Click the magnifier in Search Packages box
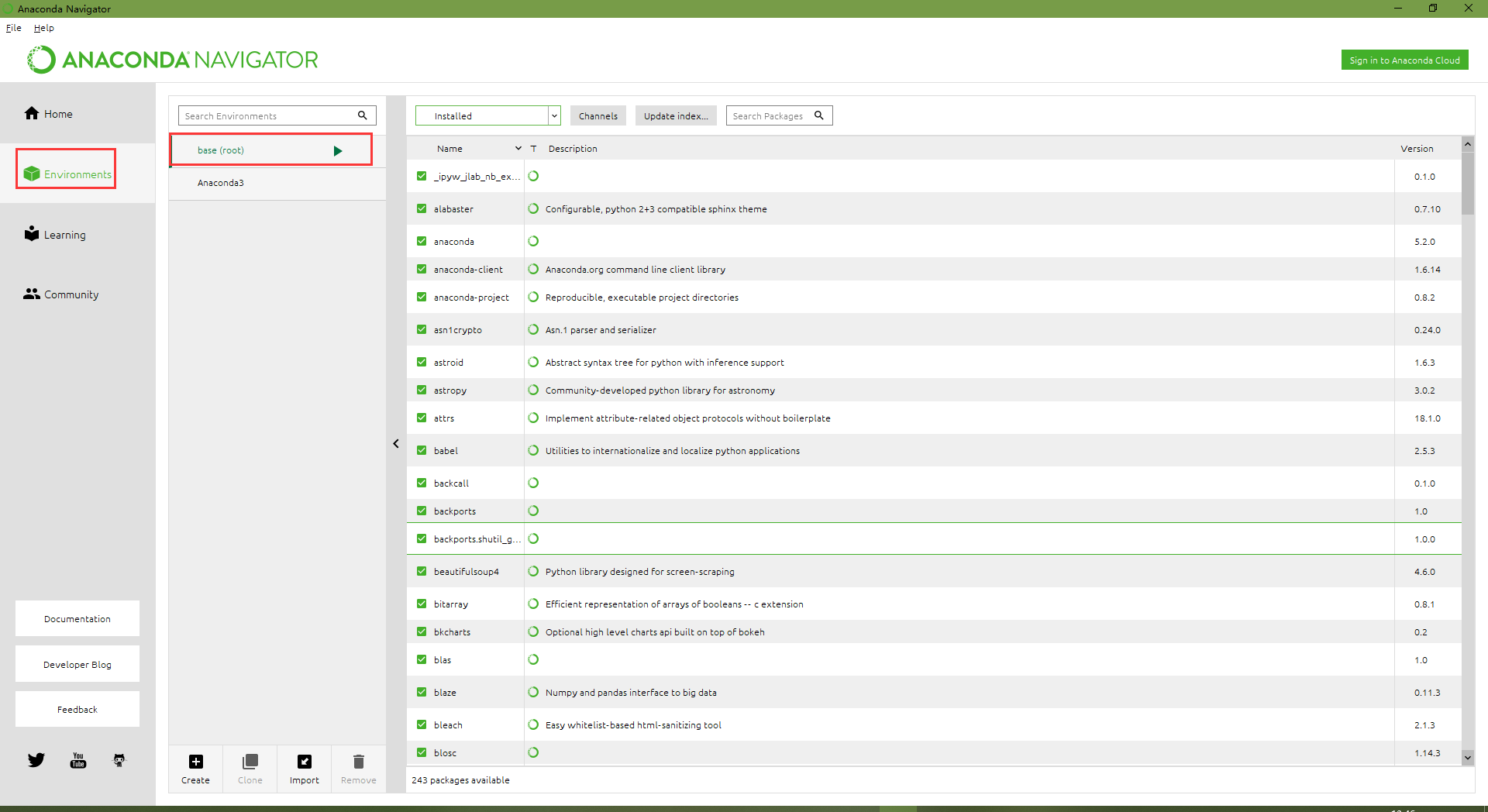1488x812 pixels. (818, 115)
